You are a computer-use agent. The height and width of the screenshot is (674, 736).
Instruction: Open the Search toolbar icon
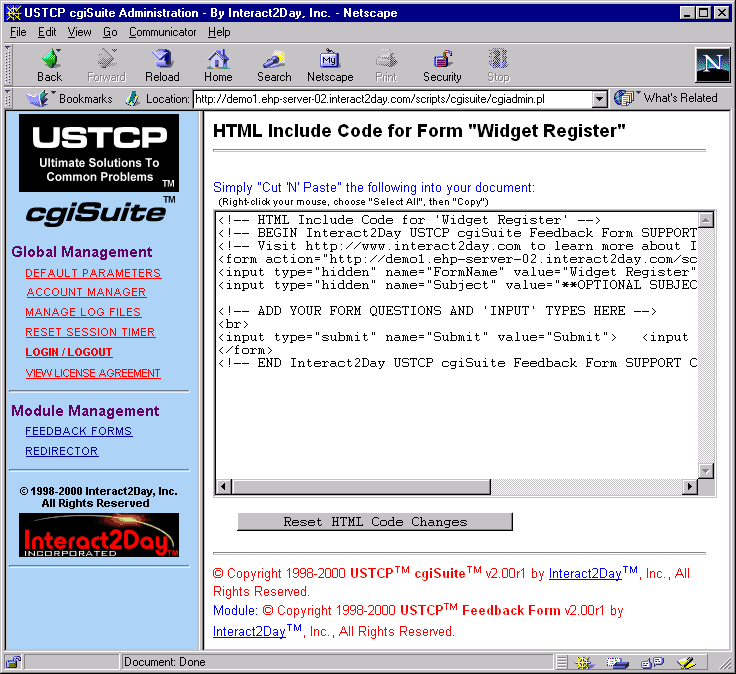coord(274,65)
